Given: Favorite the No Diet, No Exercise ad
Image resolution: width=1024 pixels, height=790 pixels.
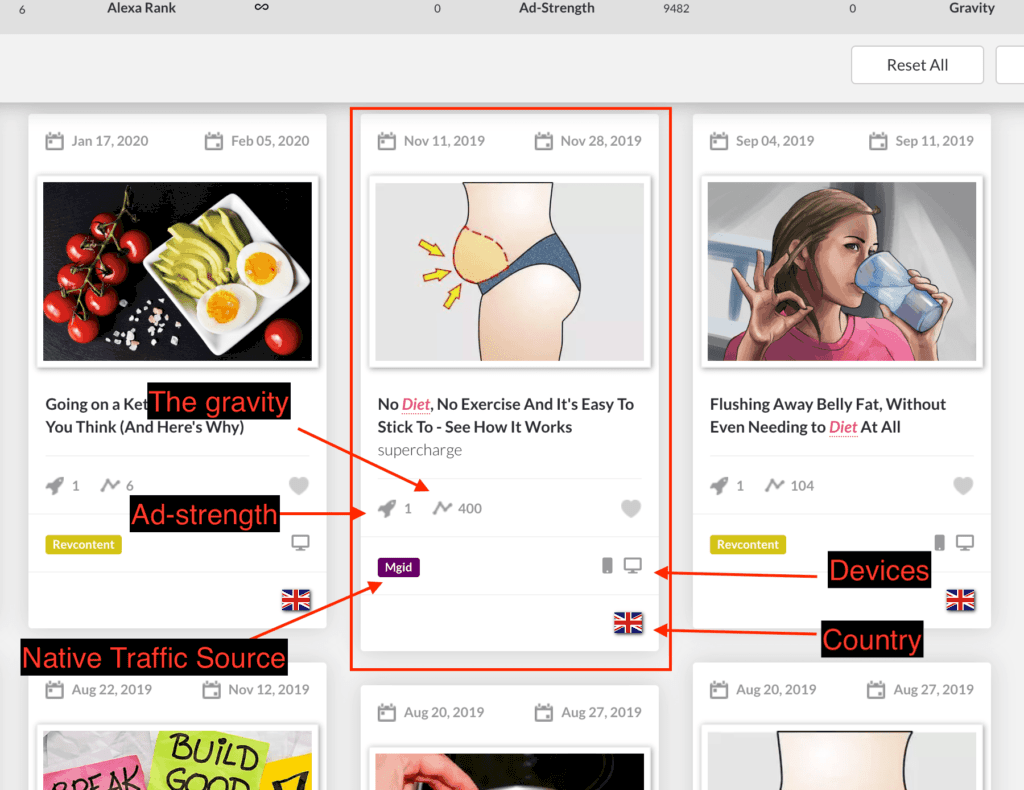Looking at the screenshot, I should [x=631, y=509].
